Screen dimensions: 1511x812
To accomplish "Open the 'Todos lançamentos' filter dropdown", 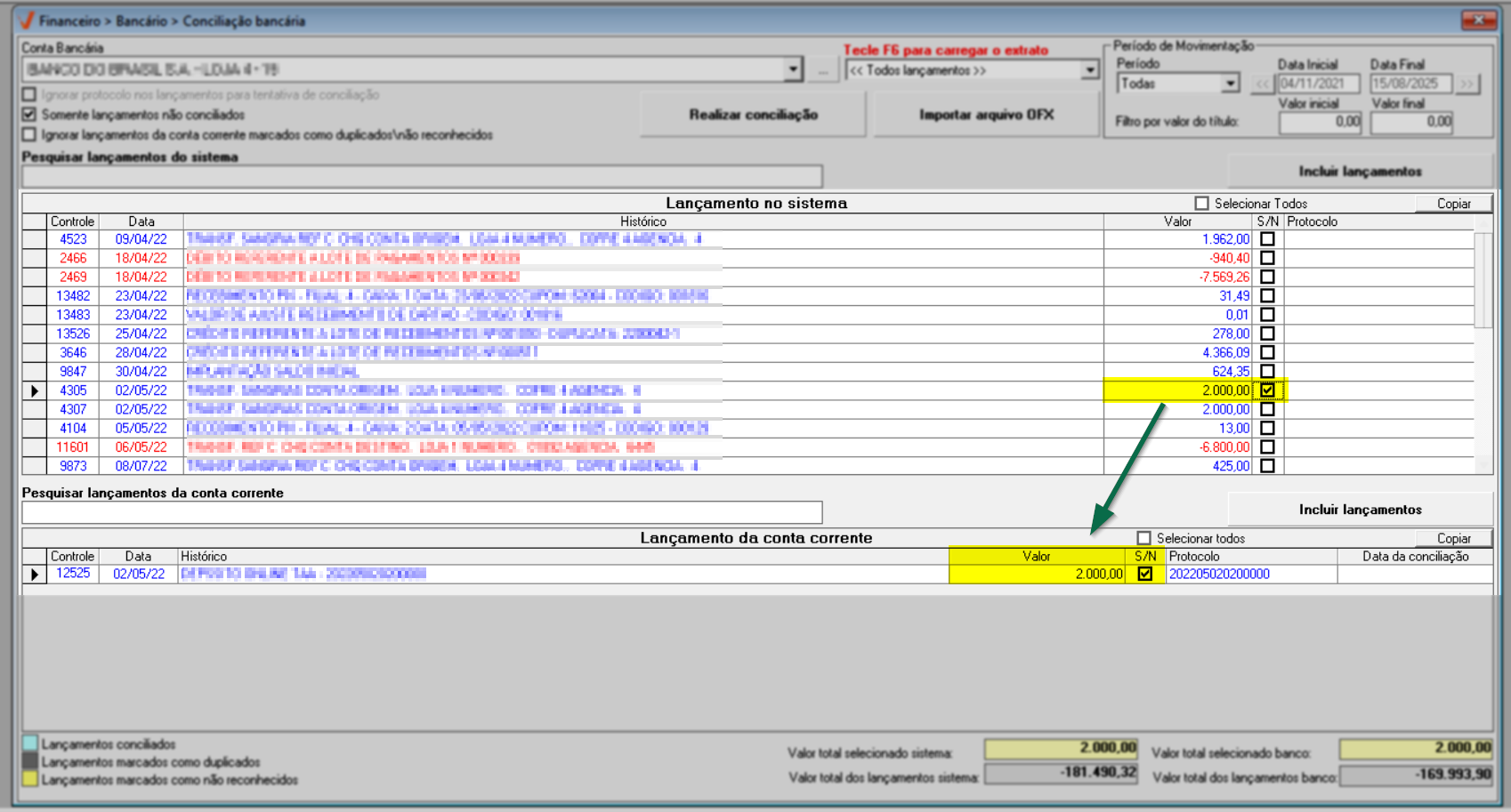I will [1090, 70].
